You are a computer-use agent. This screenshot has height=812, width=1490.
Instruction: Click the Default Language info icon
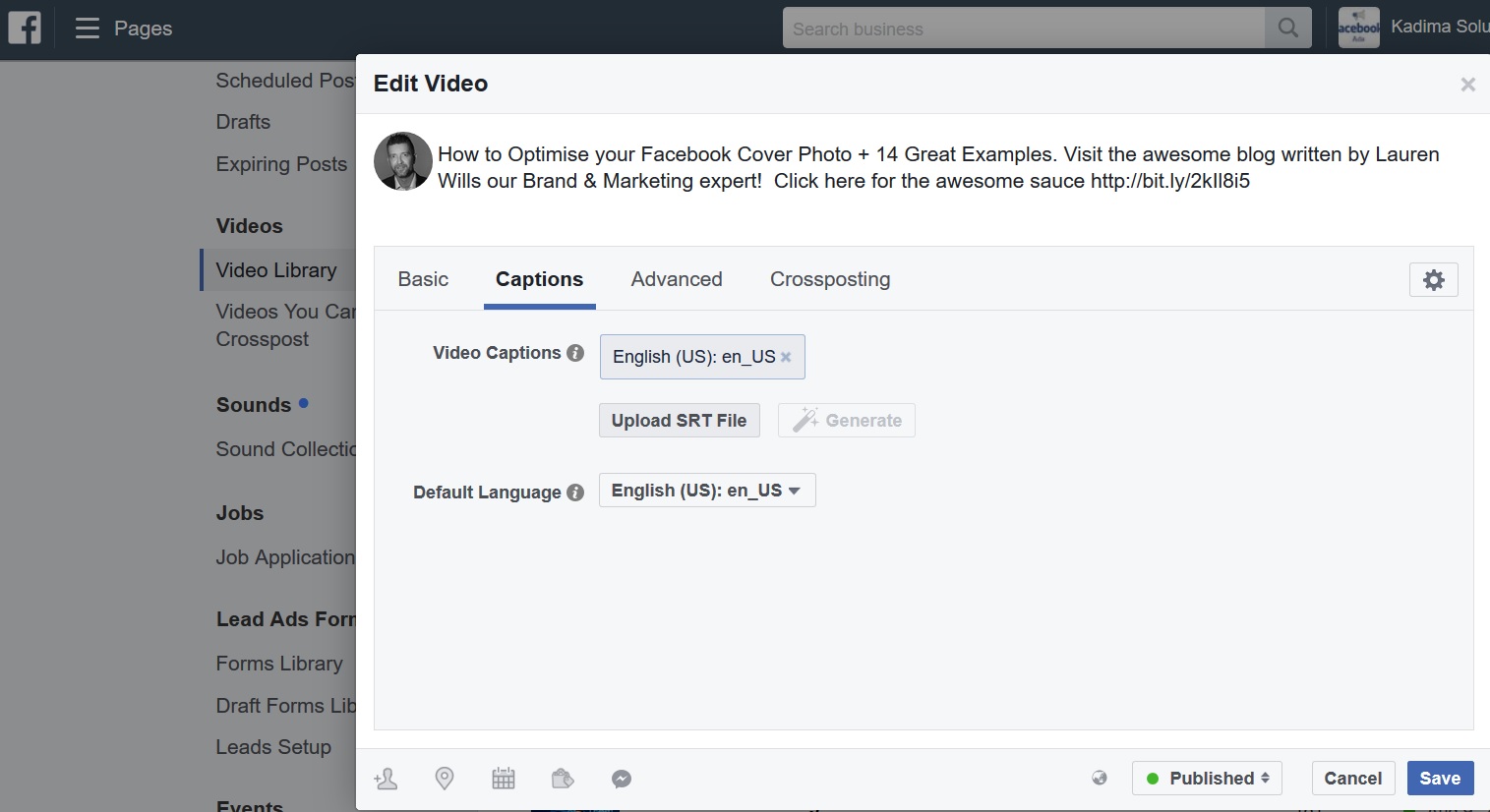tap(575, 493)
